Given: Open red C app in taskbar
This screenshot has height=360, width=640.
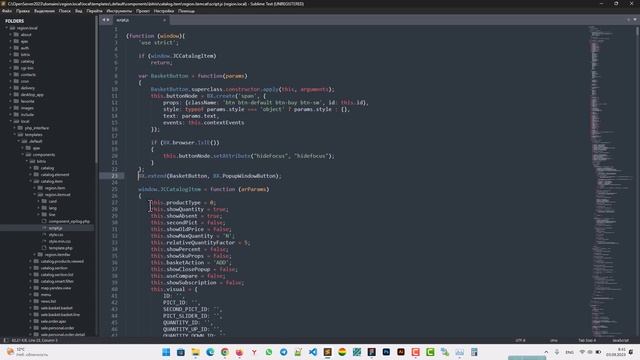Looking at the screenshot, I should (x=416, y=352).
